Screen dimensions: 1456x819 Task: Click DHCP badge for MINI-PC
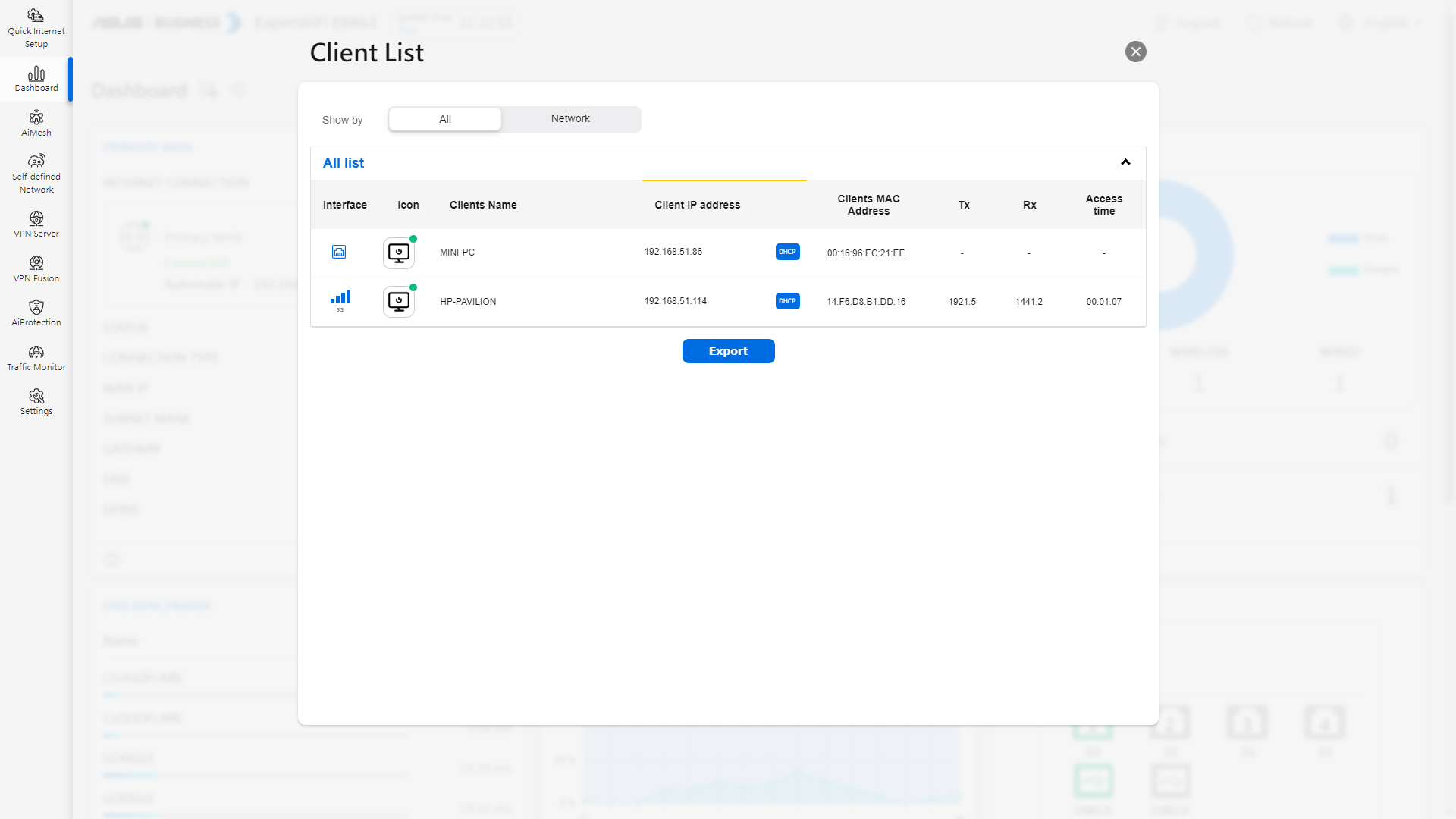pos(787,252)
